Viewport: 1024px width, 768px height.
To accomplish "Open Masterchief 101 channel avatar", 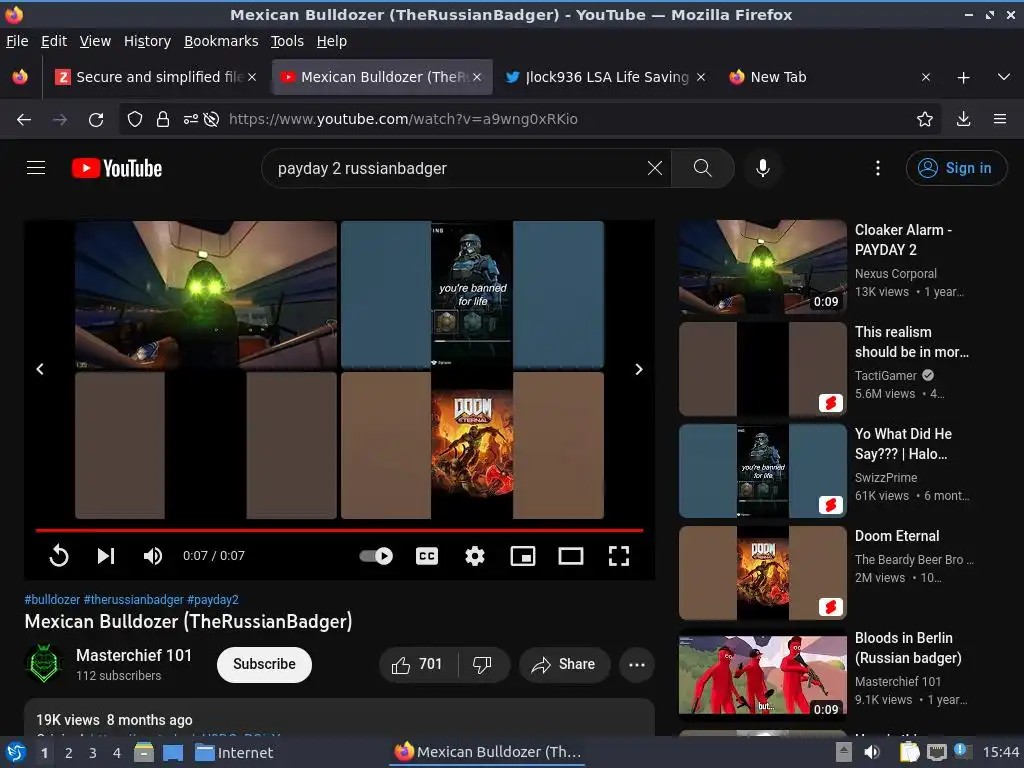I will [44, 664].
